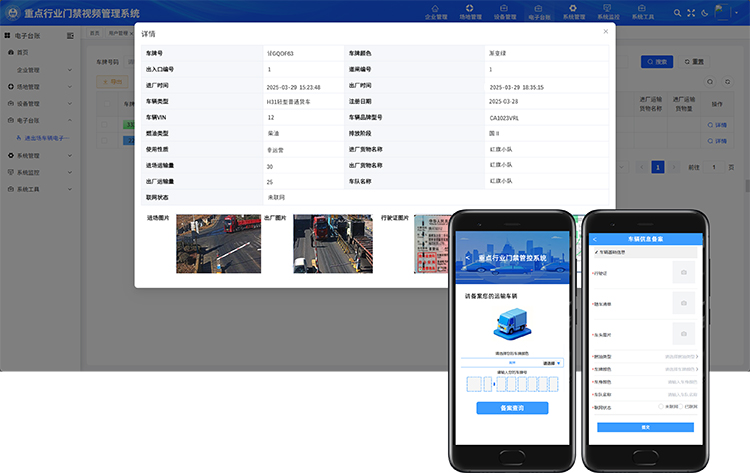Click the fullscreen icon in top header
Screen dimensions: 750x473
692,12
